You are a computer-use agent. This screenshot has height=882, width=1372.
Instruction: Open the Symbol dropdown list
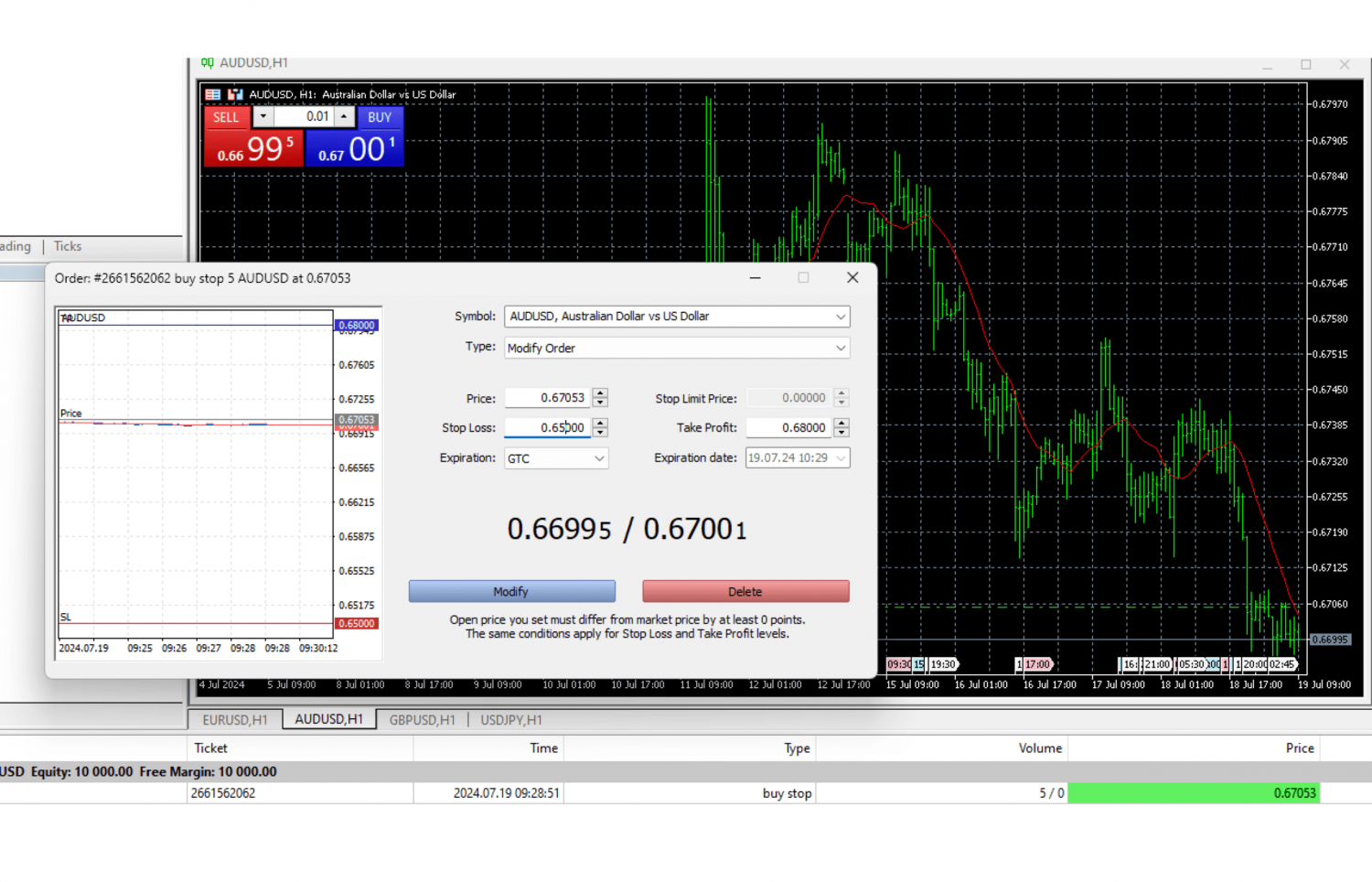tap(840, 317)
